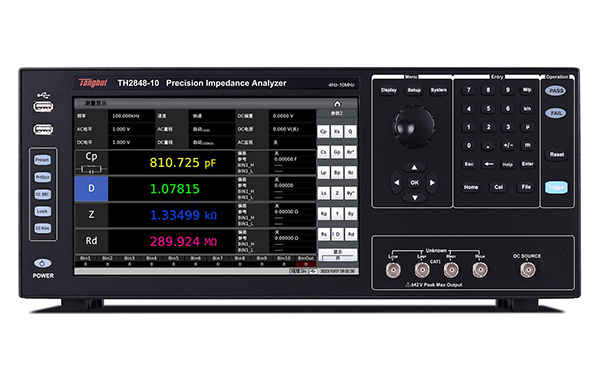Push the POWER button
The image size is (600, 367).
pos(42,263)
